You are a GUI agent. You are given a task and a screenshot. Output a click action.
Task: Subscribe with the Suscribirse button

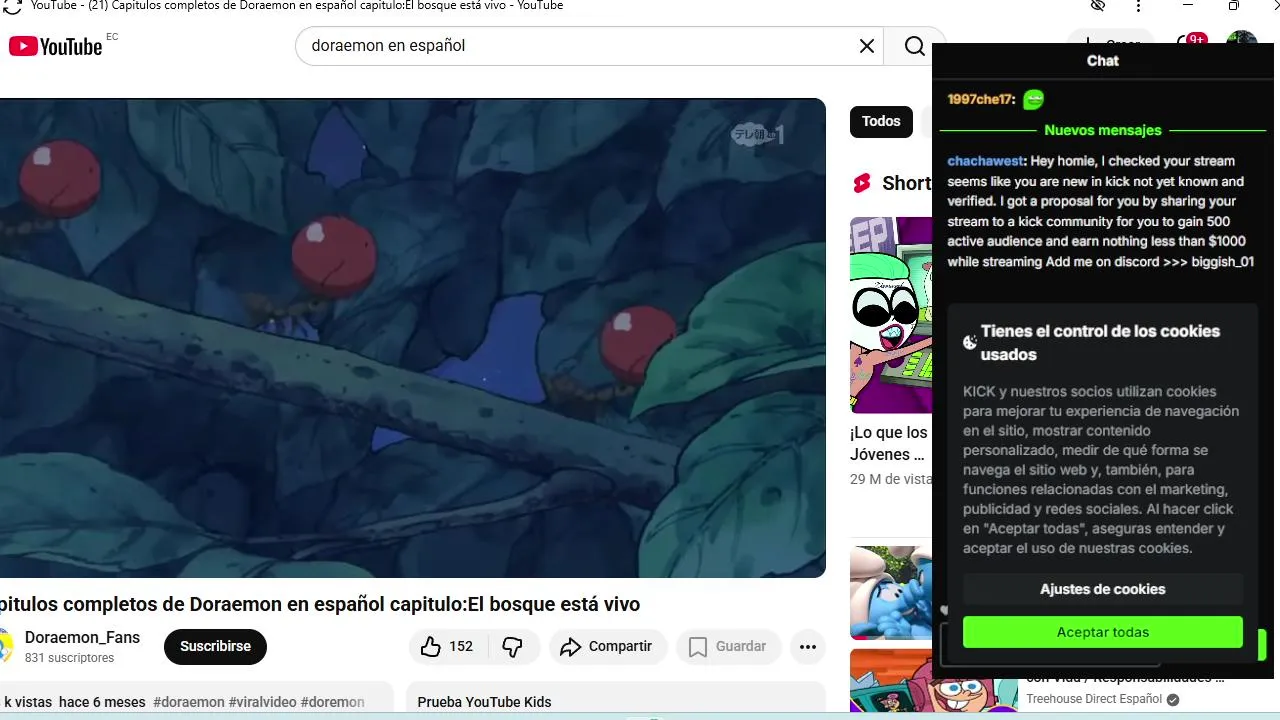point(215,647)
